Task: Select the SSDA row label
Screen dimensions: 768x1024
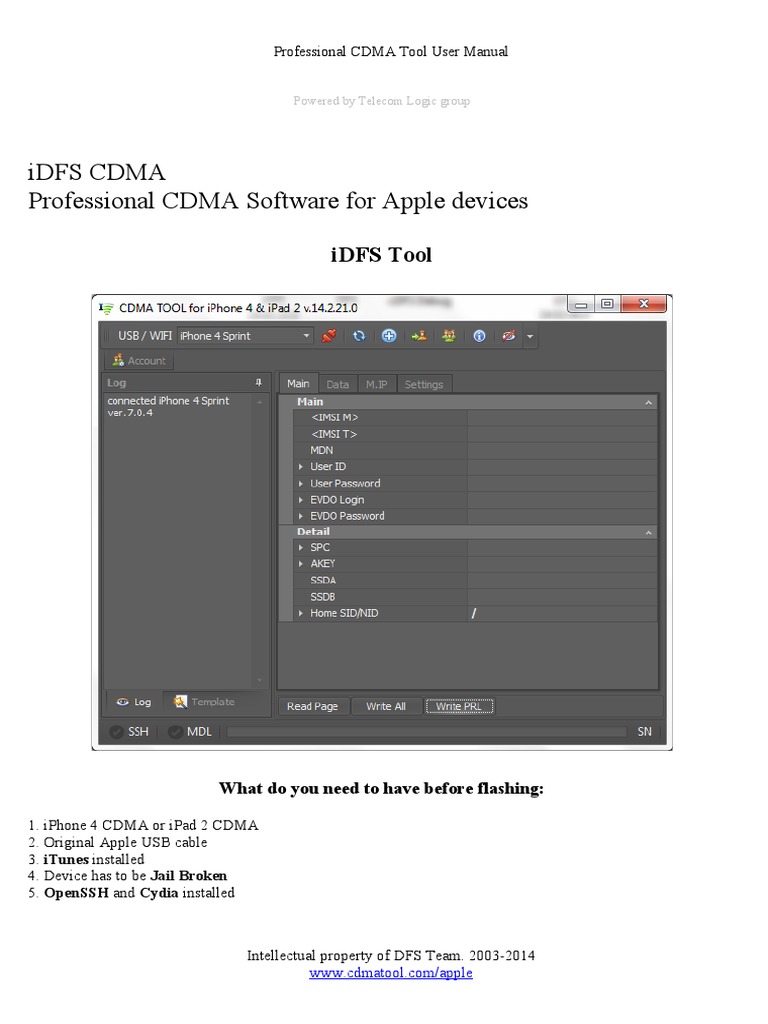Action: 323,581
